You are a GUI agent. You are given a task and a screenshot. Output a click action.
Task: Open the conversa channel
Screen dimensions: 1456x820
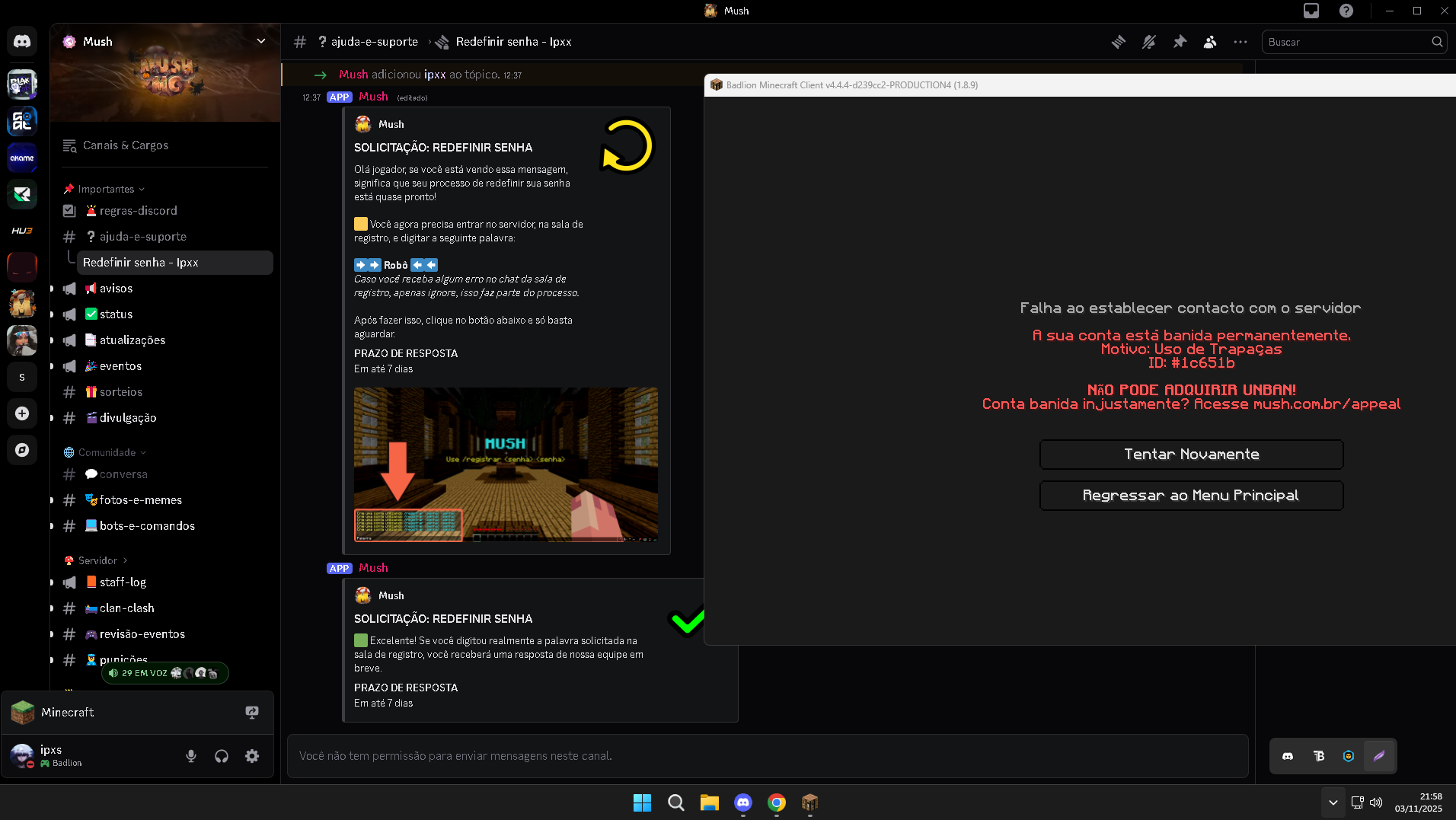(x=164, y=474)
